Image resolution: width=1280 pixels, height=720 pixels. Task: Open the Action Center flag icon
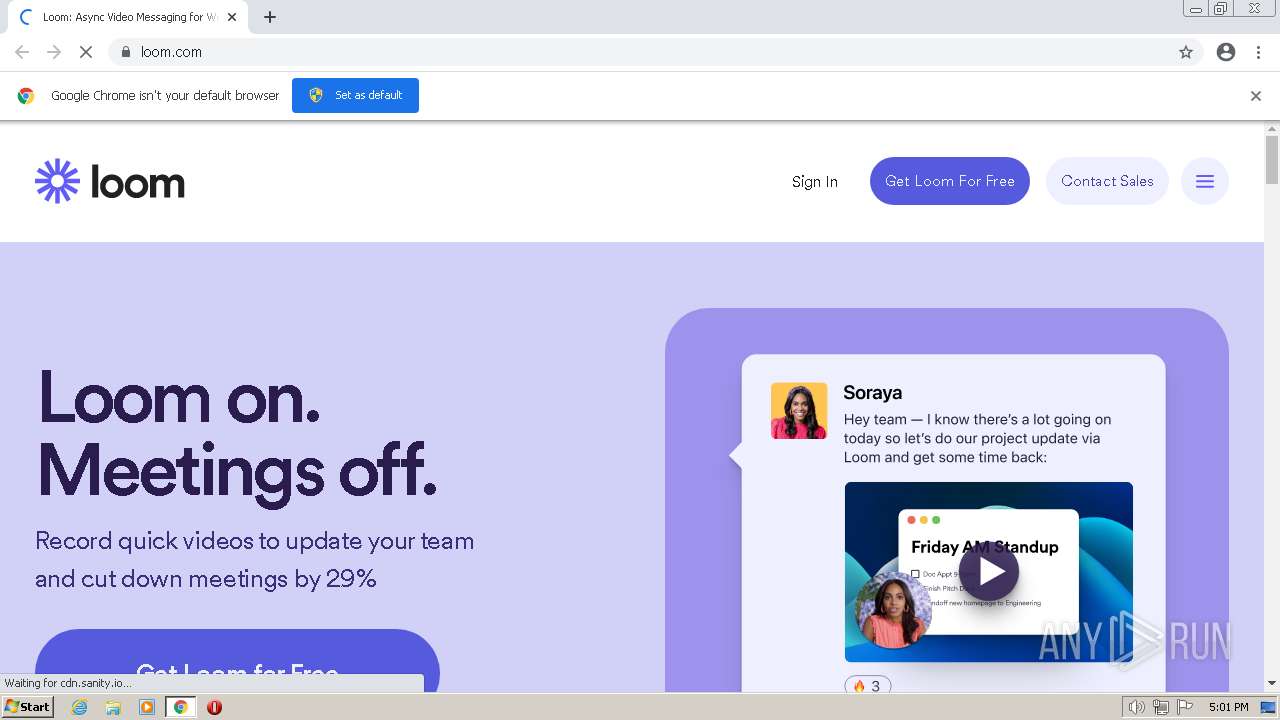click(x=1186, y=707)
